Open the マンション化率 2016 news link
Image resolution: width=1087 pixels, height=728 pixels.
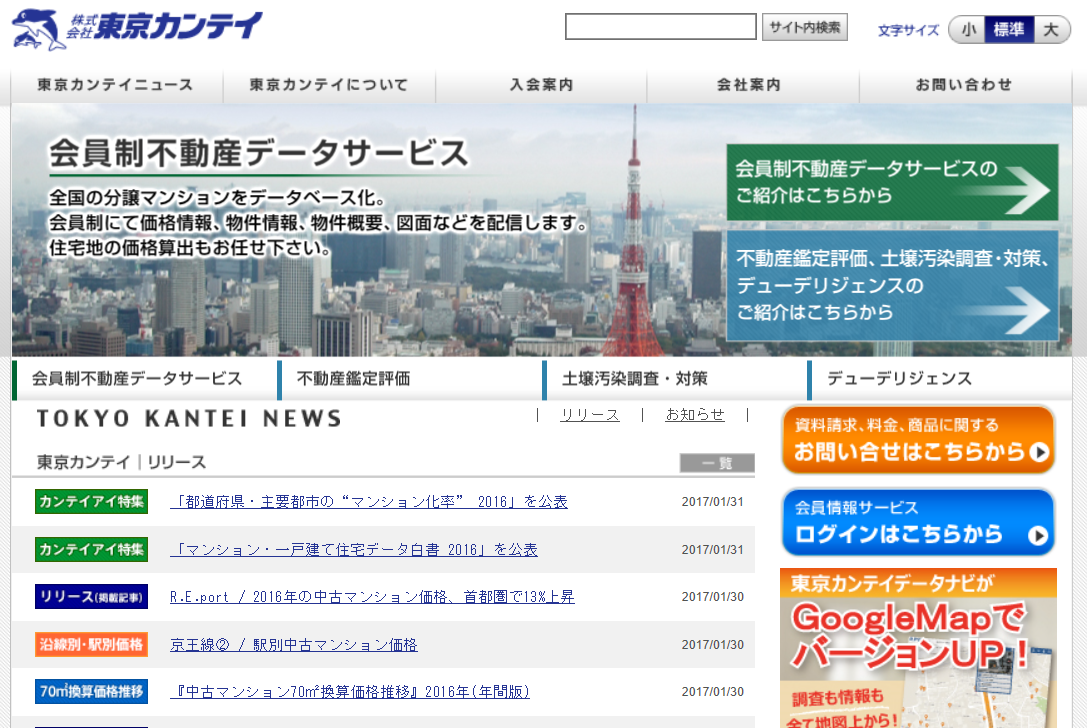[x=369, y=502]
